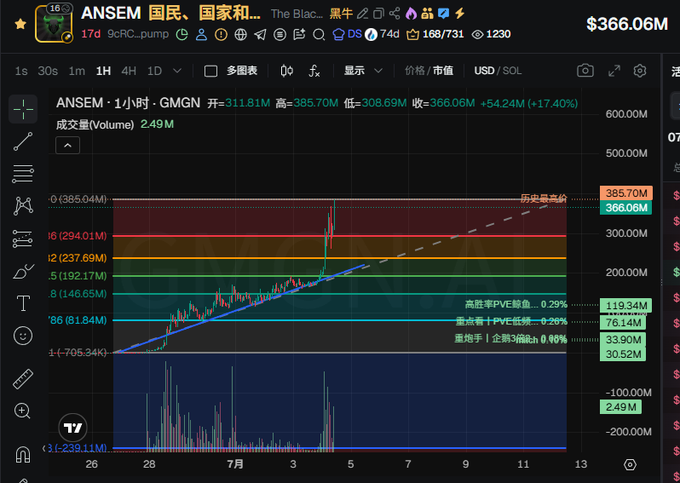Image resolution: width=680 pixels, height=483 pixels.
Task: Click the note with sparkle icon
Action: click(x=299, y=34)
